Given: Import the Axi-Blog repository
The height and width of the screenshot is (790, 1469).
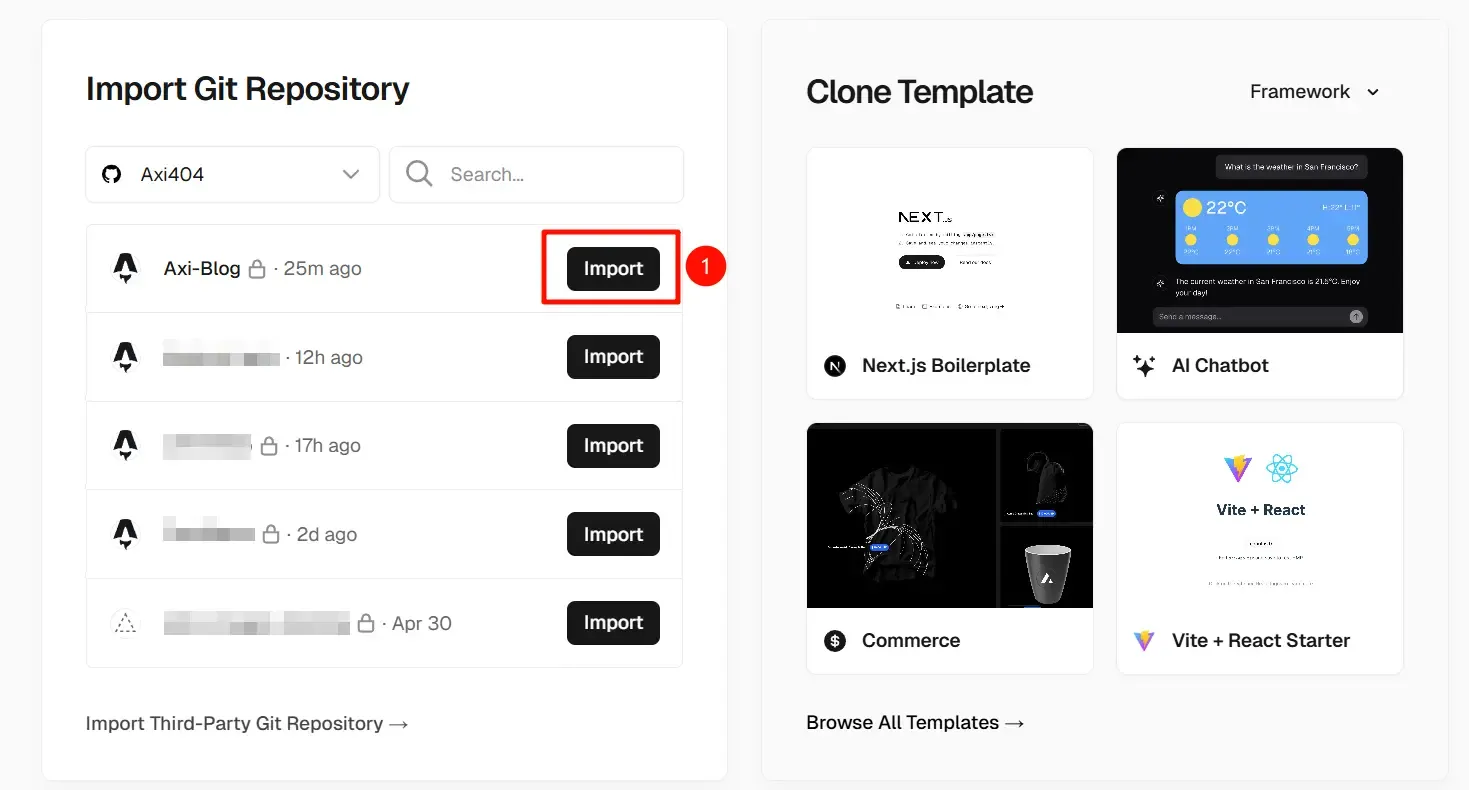Looking at the screenshot, I should [x=613, y=269].
